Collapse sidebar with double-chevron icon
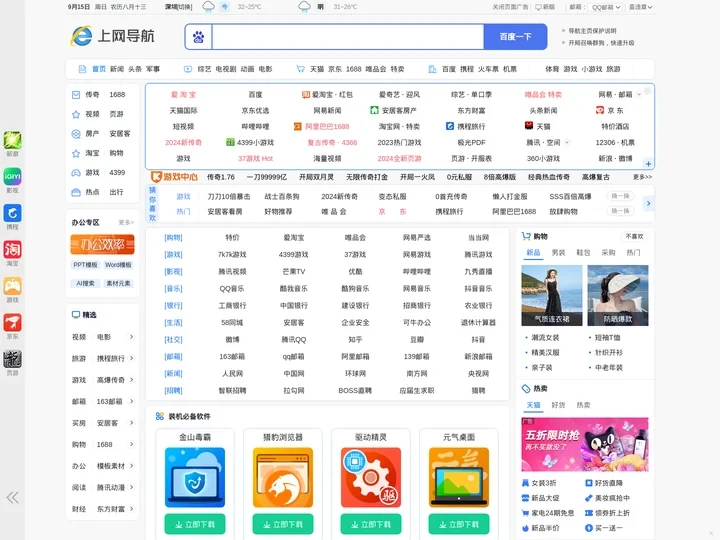The image size is (720, 540). click(x=12, y=497)
